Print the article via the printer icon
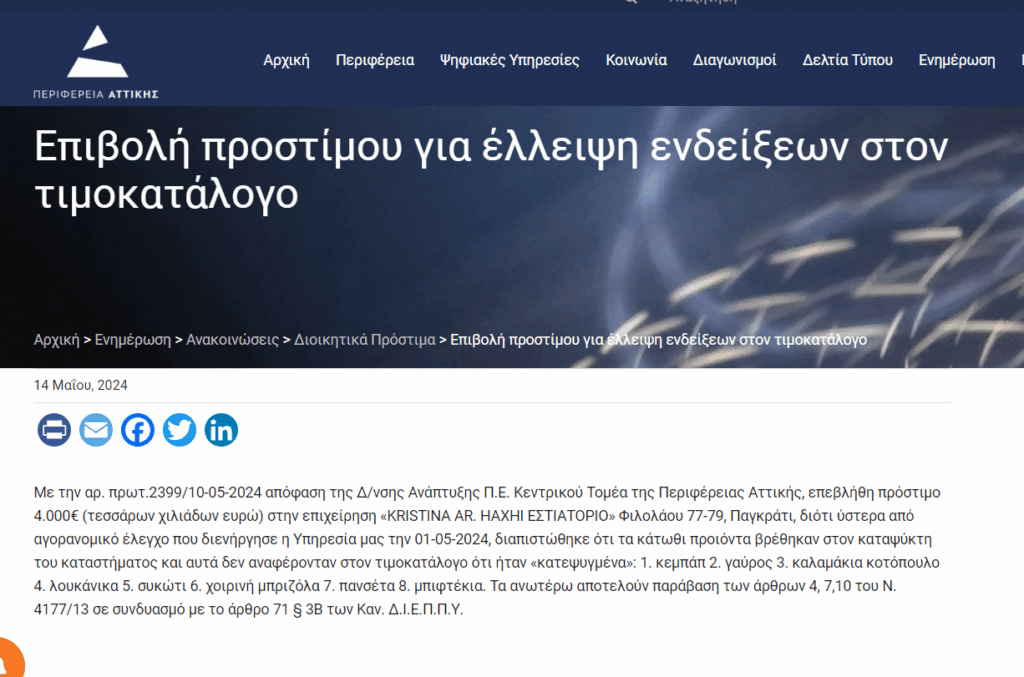This screenshot has width=1024, height=677. pyautogui.click(x=54, y=430)
